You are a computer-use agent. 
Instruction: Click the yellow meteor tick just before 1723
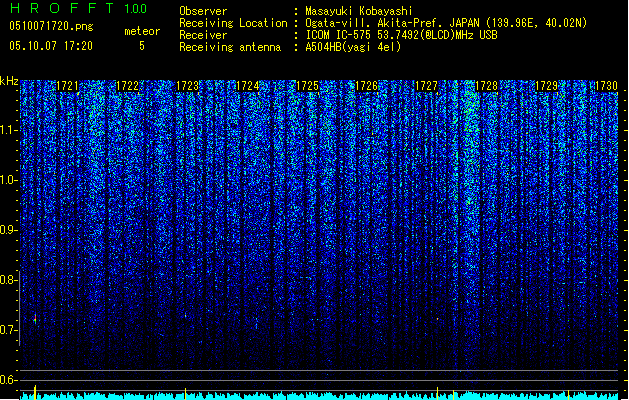[x=185, y=393]
